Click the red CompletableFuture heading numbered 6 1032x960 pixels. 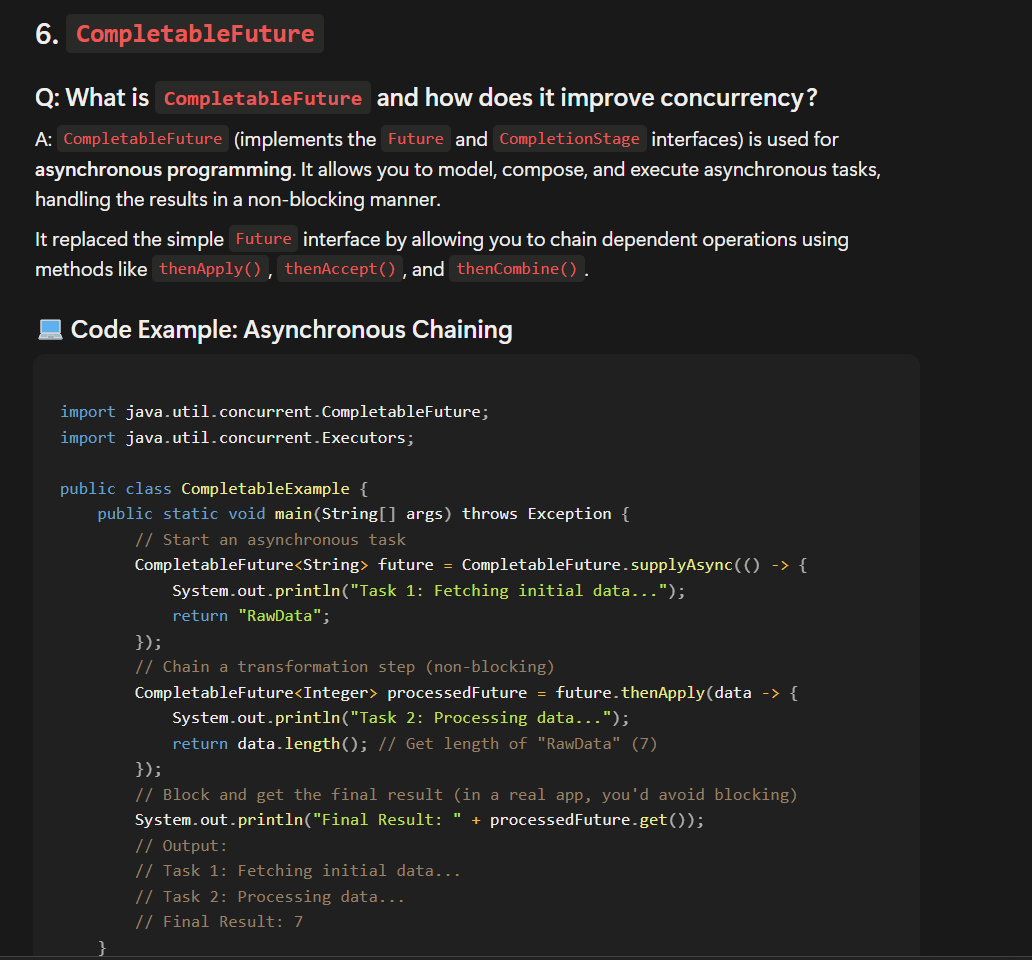(x=195, y=34)
